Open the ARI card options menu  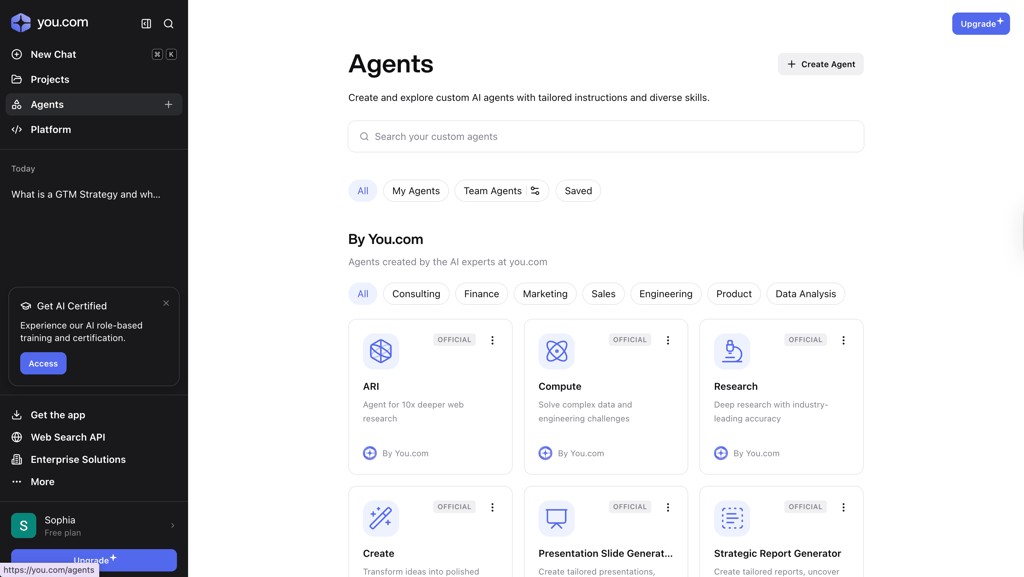pos(492,340)
